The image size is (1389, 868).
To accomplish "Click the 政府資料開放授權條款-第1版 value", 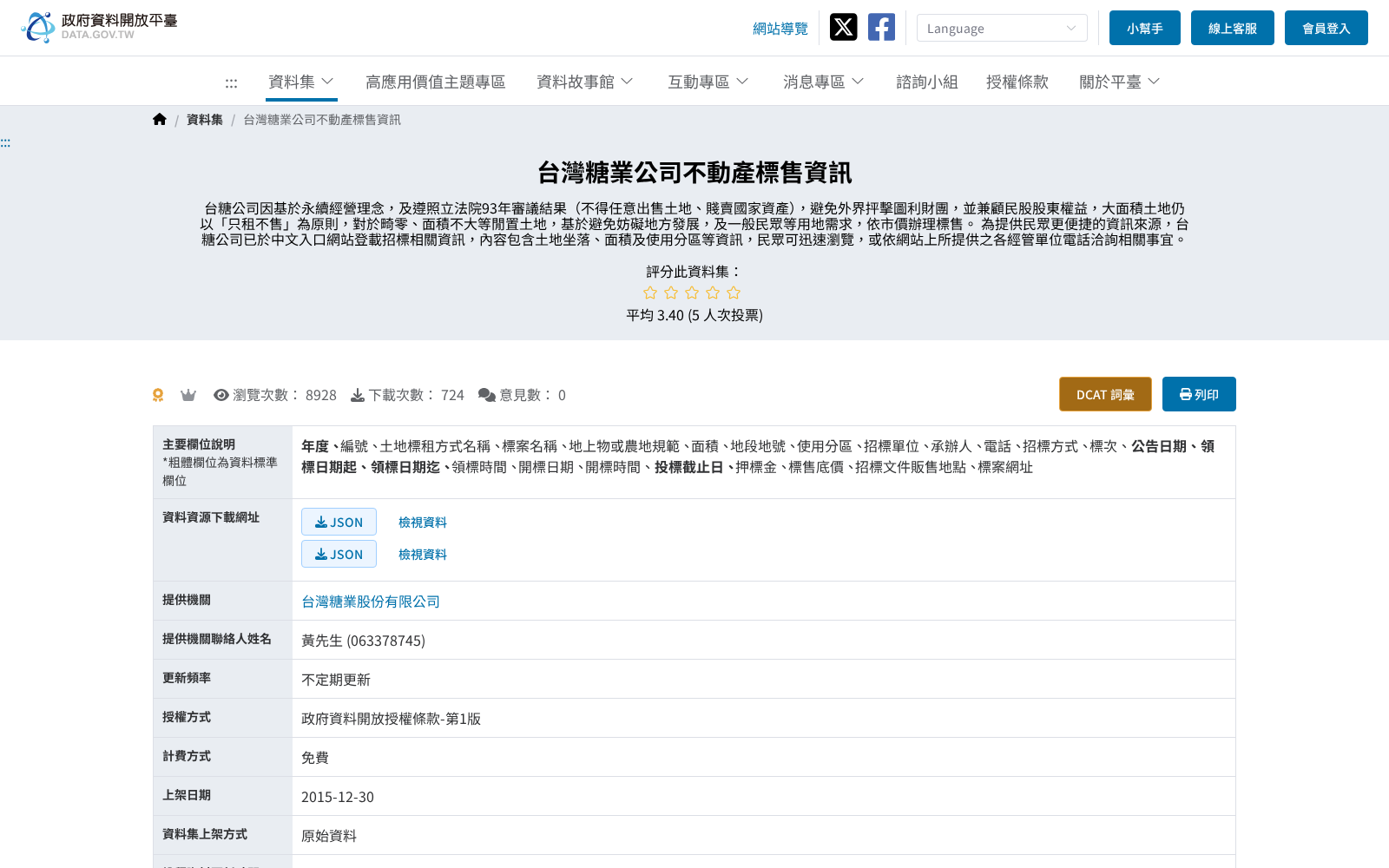I will (x=391, y=719).
